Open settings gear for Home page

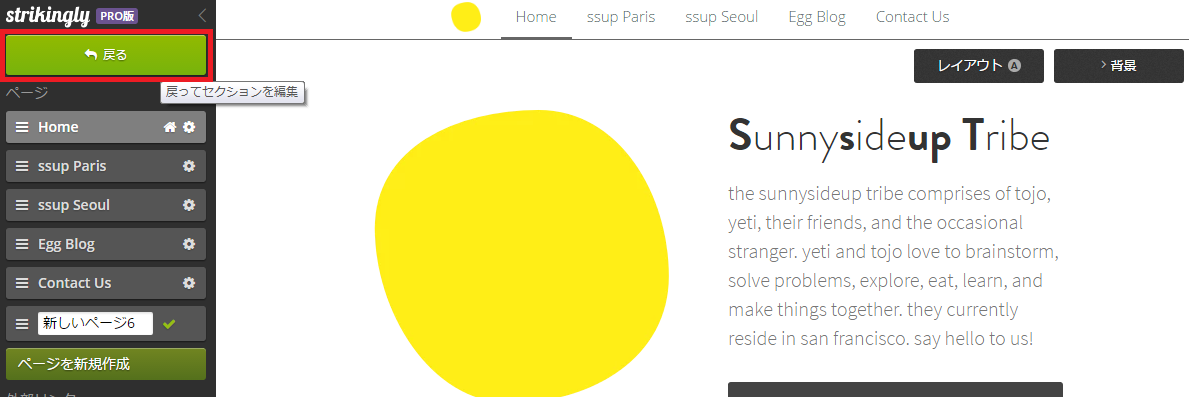pyautogui.click(x=189, y=127)
